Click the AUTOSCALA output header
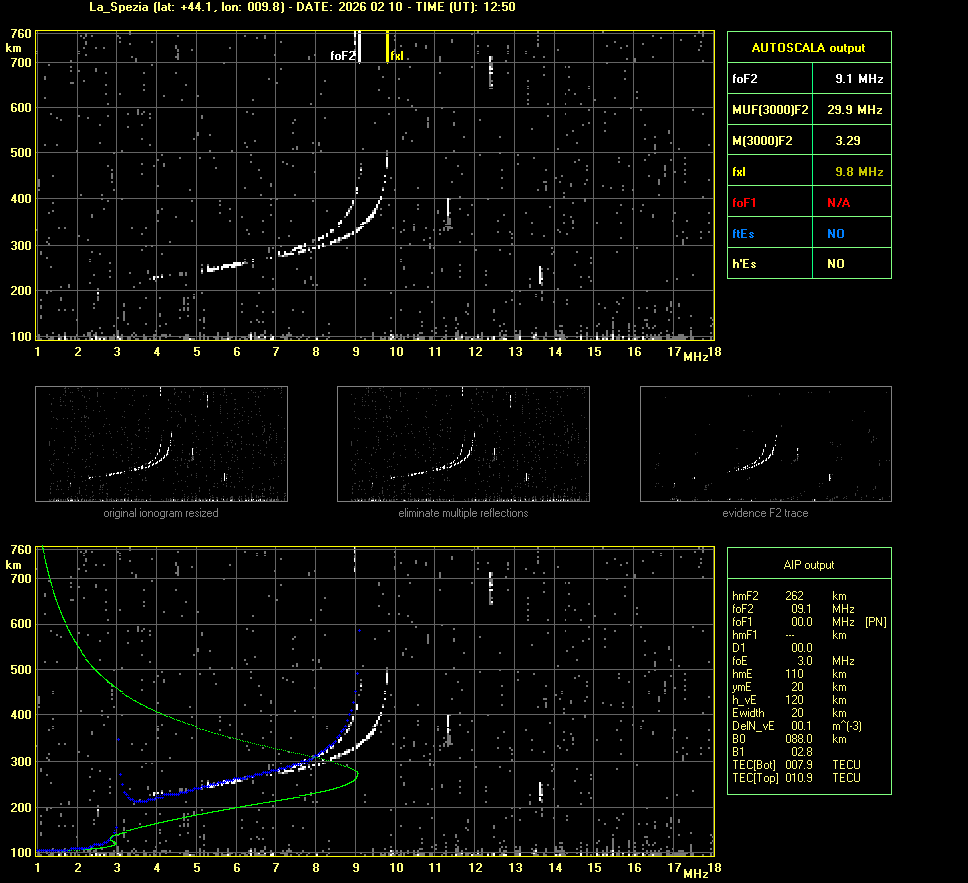The height and width of the screenshot is (883, 968). click(808, 47)
